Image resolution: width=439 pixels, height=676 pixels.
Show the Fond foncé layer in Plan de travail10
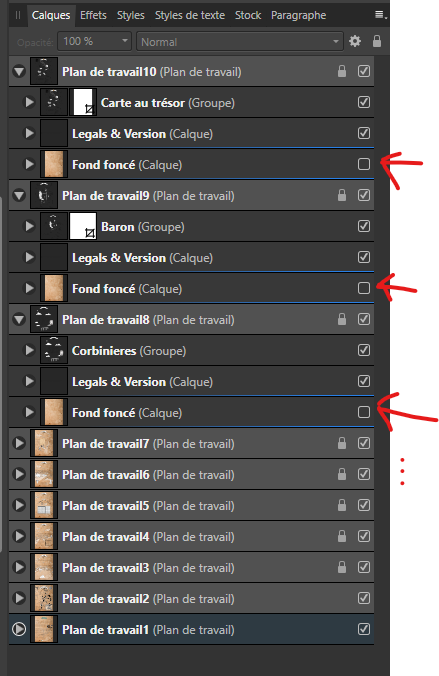[x=364, y=164]
